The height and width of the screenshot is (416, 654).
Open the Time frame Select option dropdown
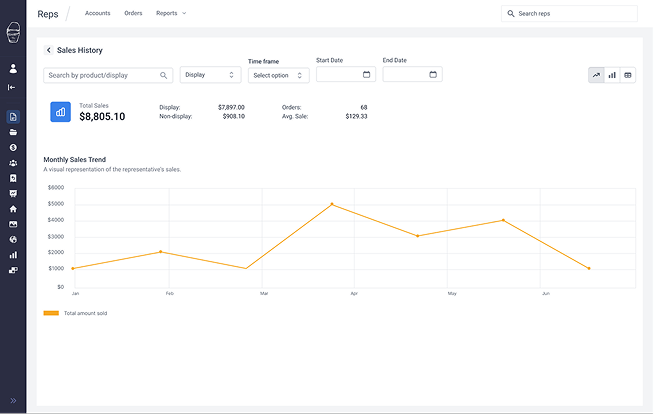click(x=278, y=76)
